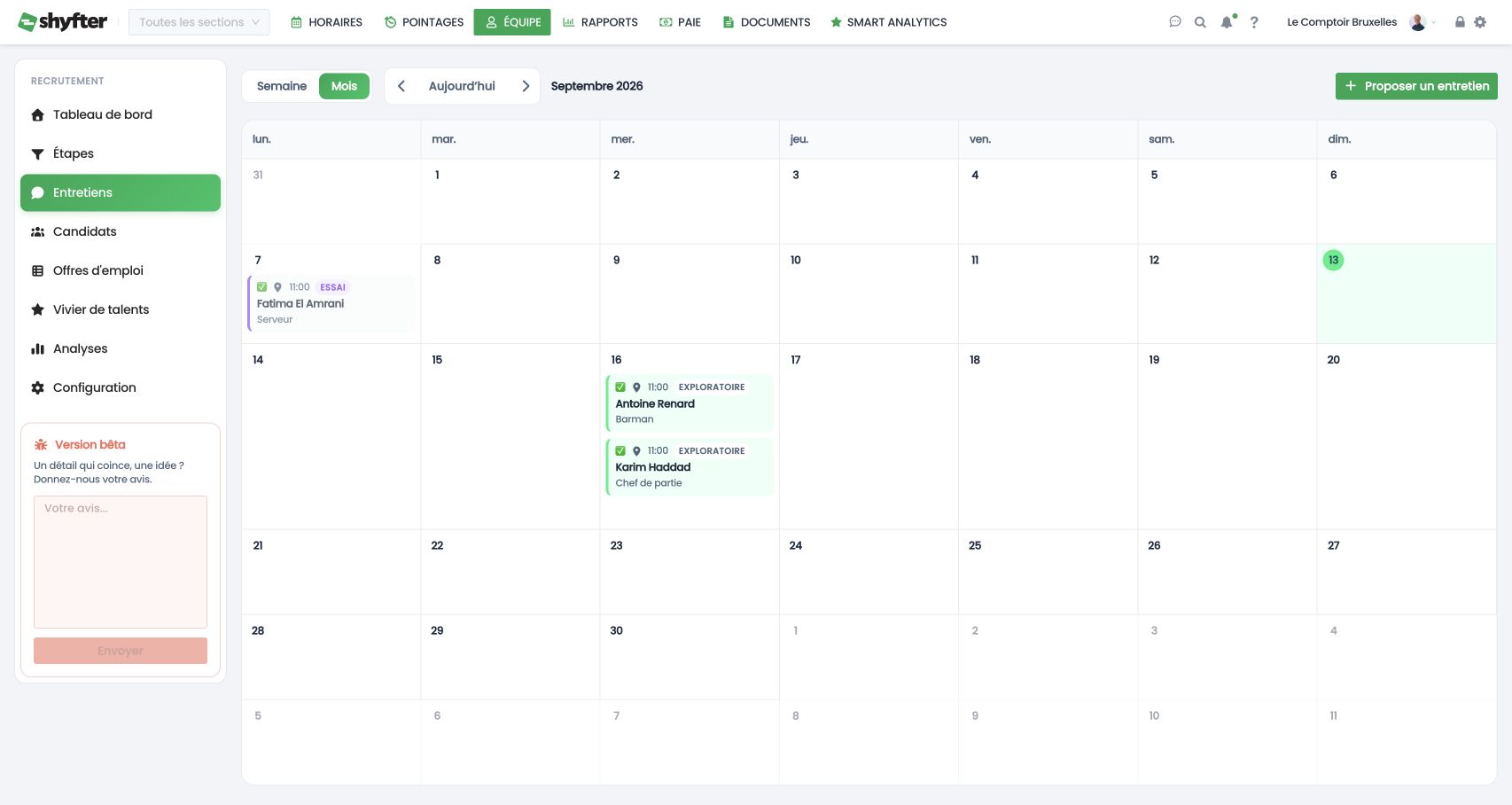Open the settings gear in header

tap(1480, 22)
